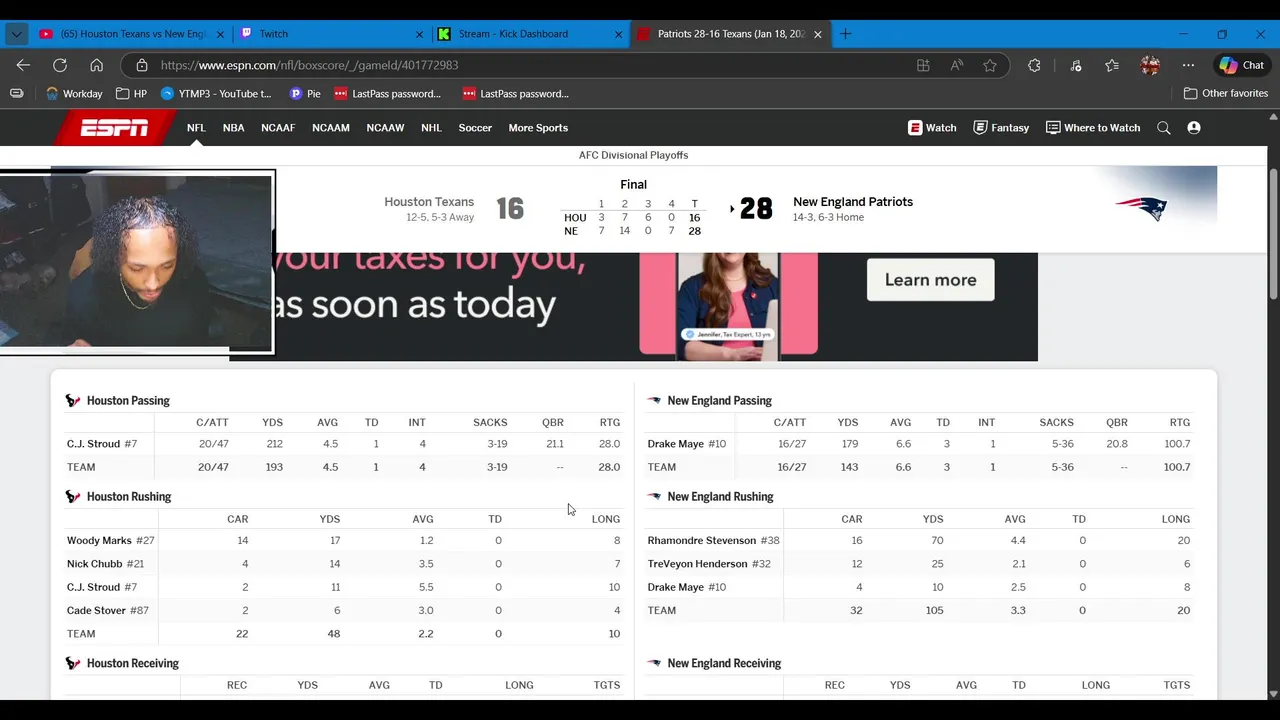1280x720 pixels.
Task: Open the tab actions dropdown
Action: tap(16, 34)
